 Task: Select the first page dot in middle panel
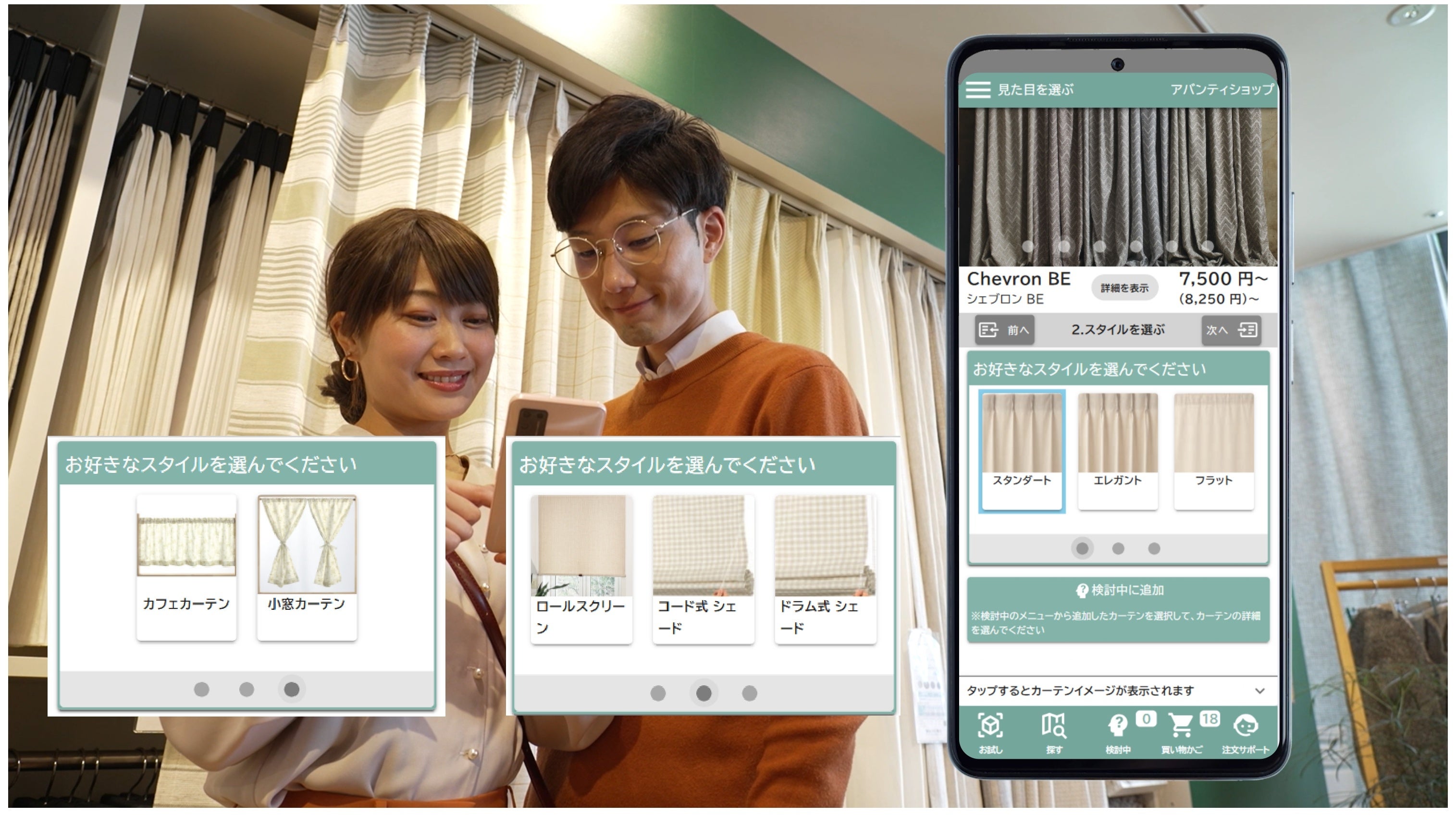[x=658, y=692]
